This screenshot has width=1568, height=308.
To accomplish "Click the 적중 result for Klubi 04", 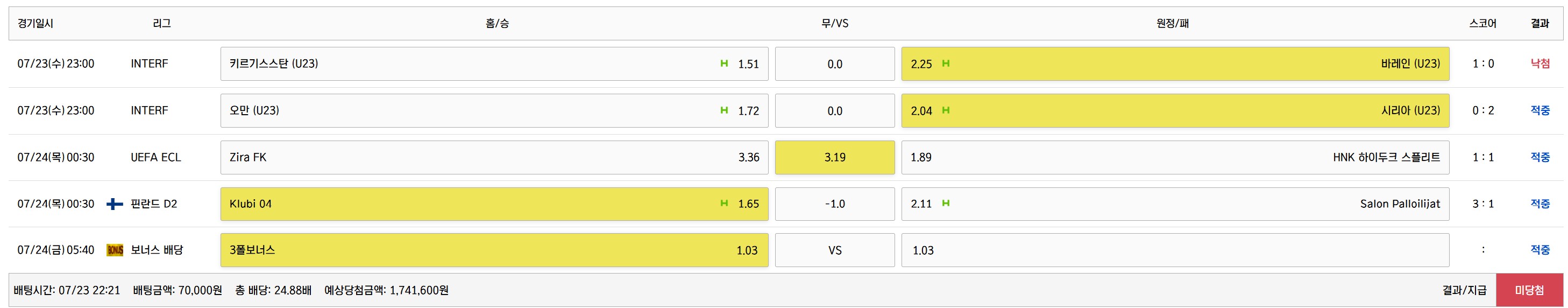I will tap(1540, 204).
